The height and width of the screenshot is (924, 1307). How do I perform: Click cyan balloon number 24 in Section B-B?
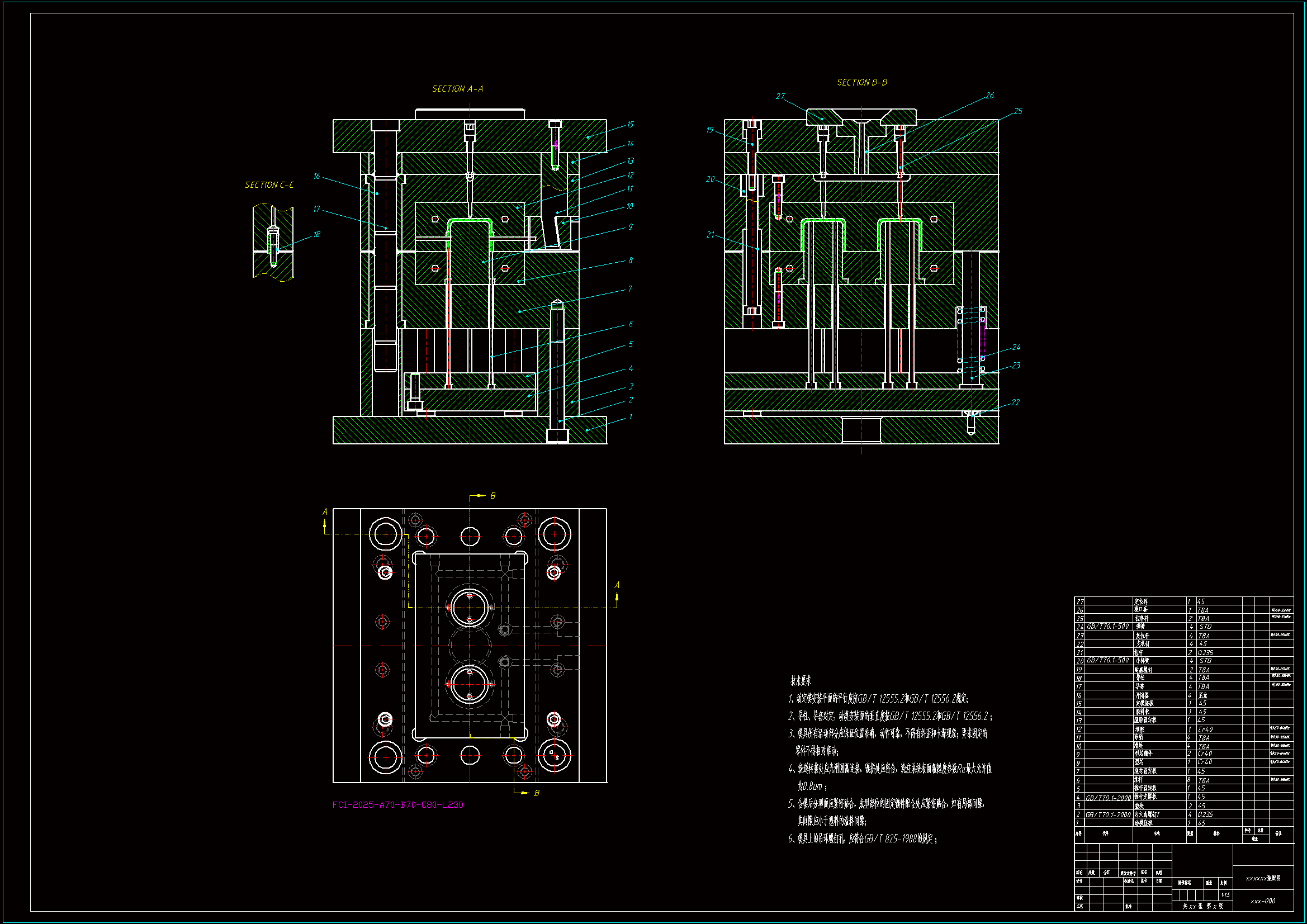coord(1016,347)
